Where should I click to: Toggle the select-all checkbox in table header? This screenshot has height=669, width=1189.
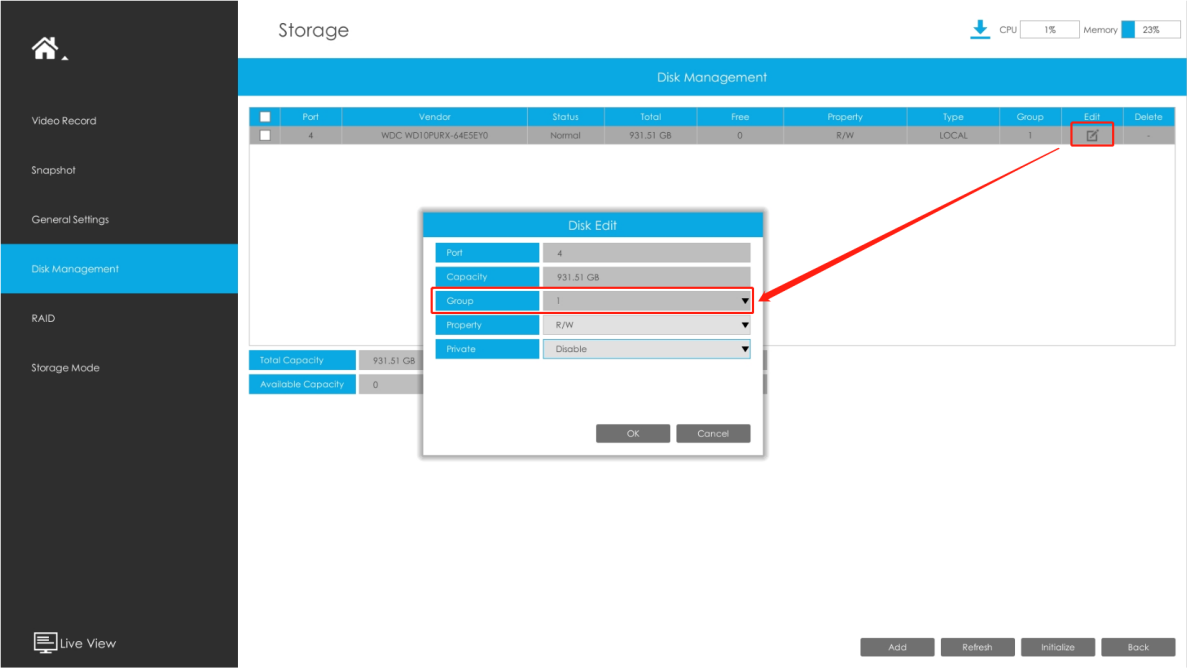tap(265, 117)
